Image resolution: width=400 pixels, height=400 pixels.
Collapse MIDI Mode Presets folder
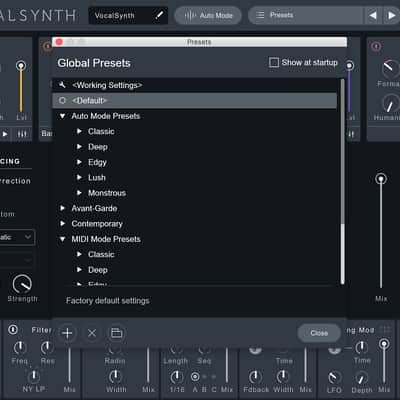click(x=62, y=239)
